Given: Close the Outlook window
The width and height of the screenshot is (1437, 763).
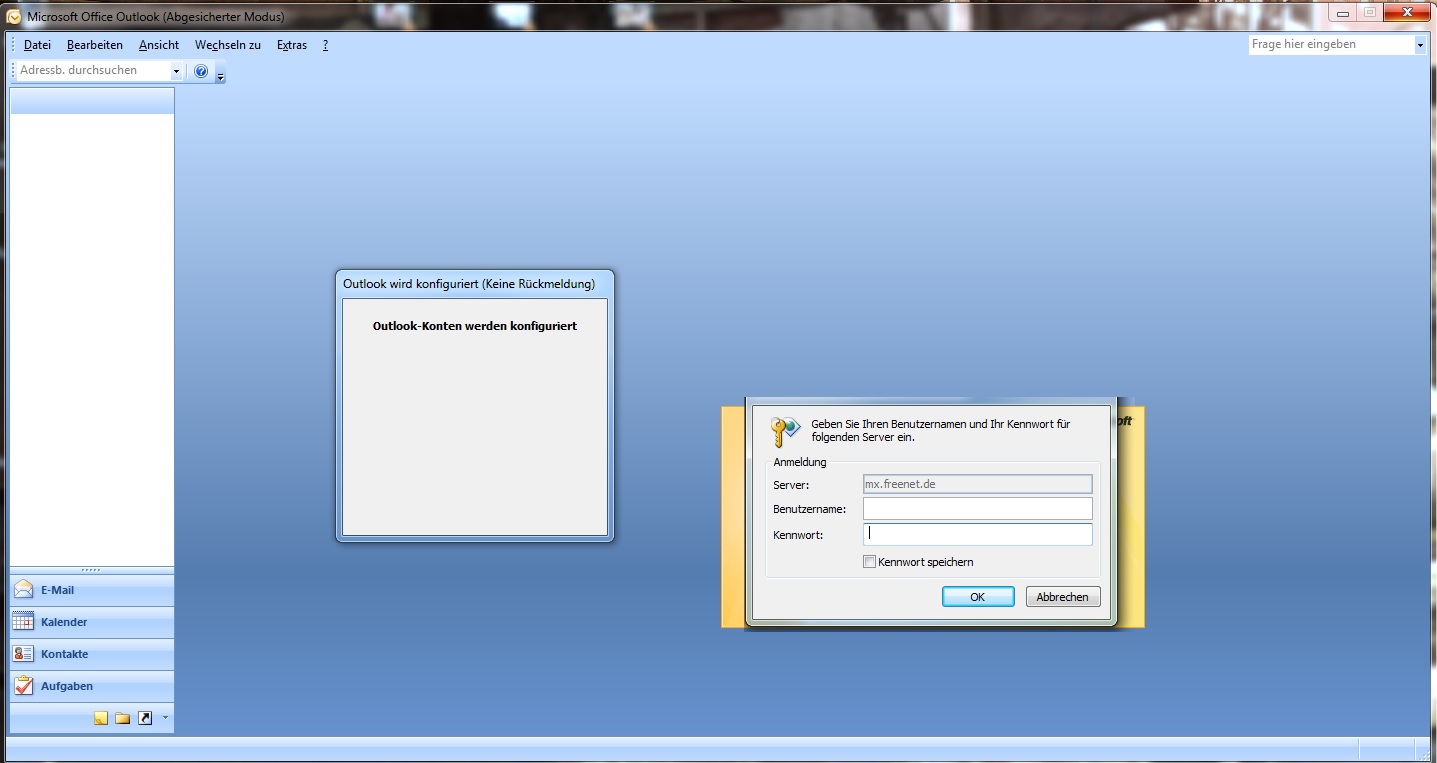Looking at the screenshot, I should tap(1406, 13).
